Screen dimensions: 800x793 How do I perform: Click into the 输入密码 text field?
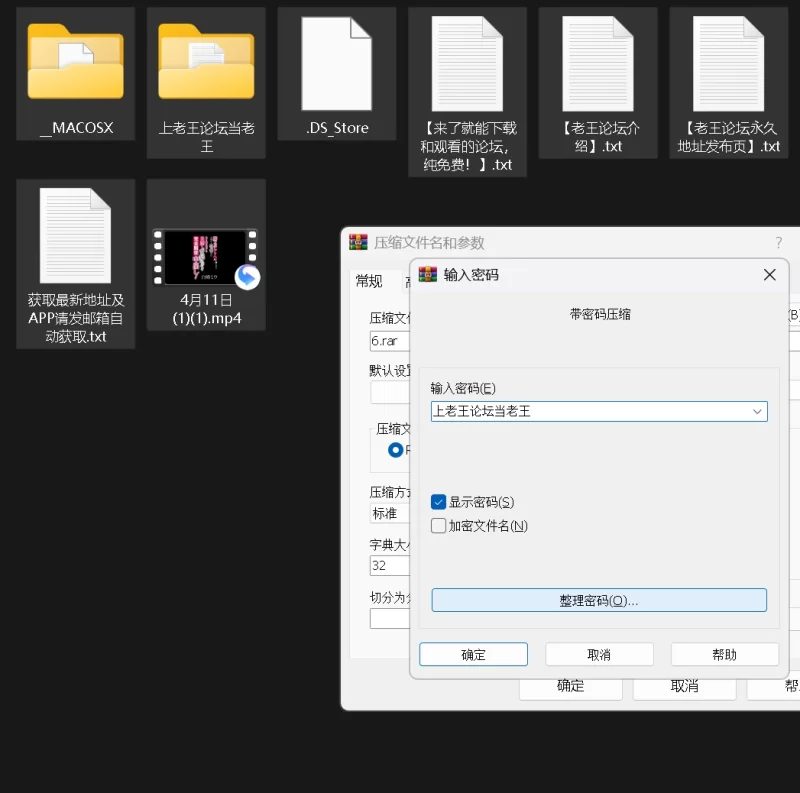click(588, 411)
